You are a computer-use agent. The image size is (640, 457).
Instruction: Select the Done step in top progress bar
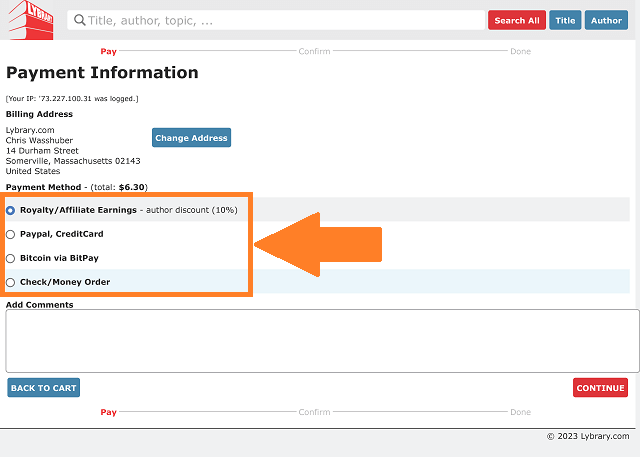tap(520, 51)
